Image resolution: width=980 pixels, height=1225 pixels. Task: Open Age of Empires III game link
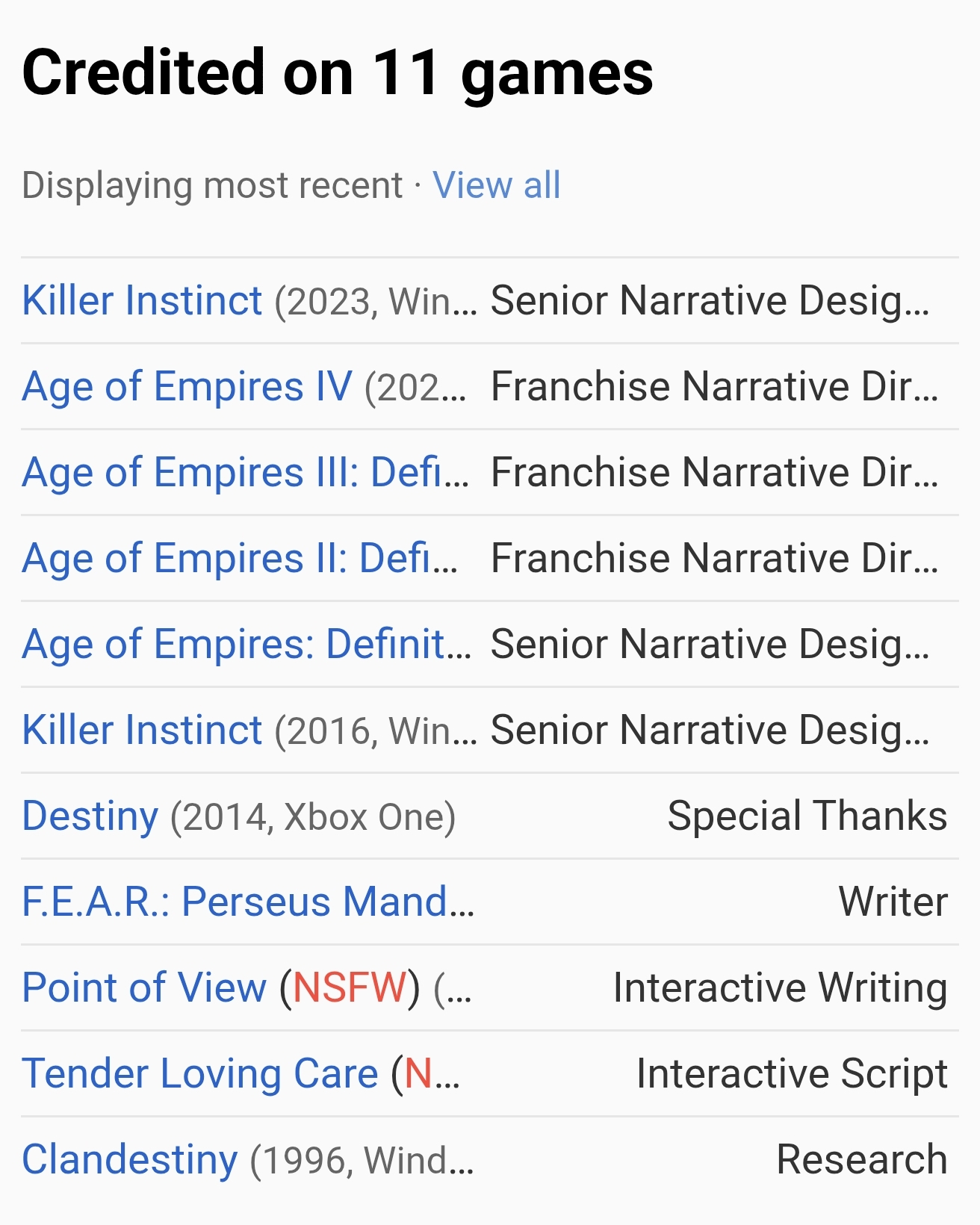pyautogui.click(x=245, y=473)
